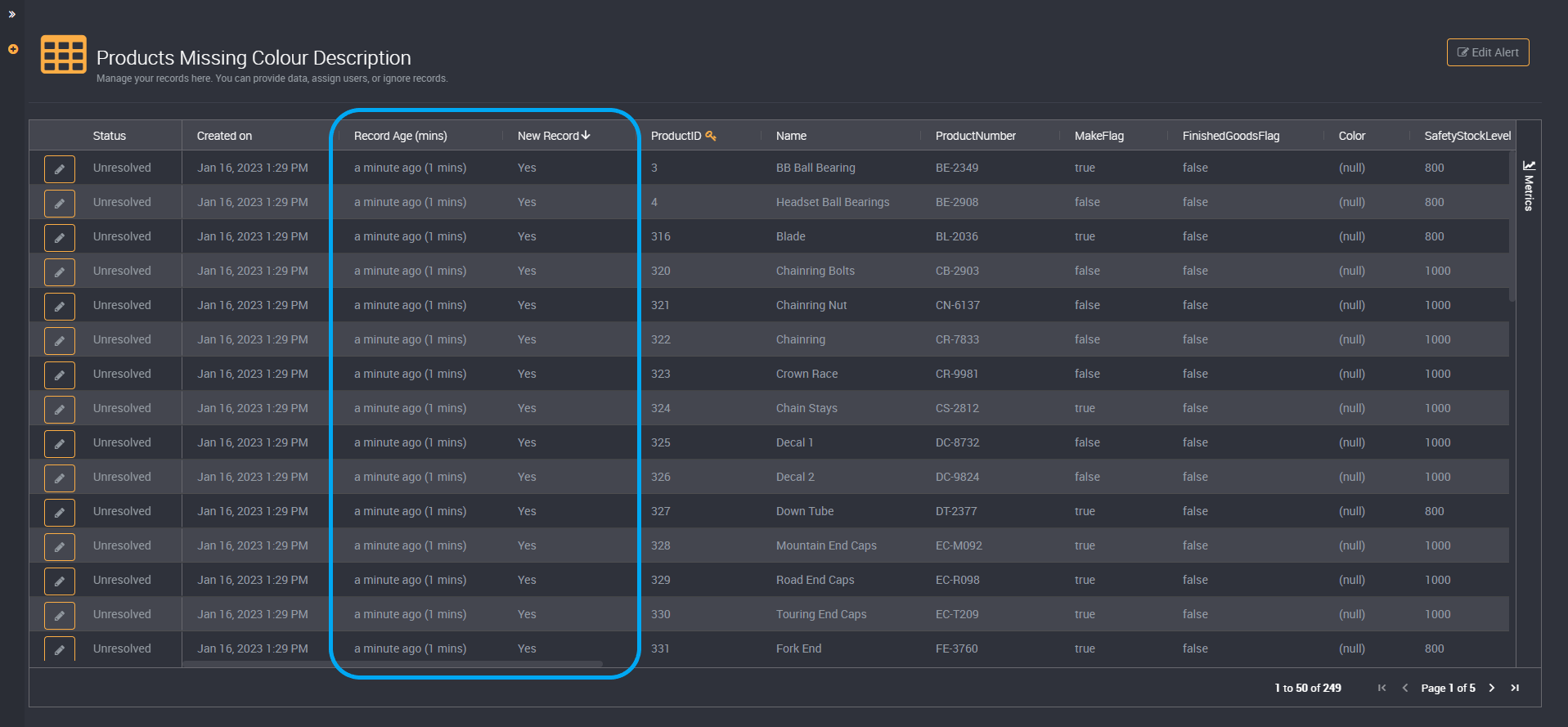The image size is (1568, 727).
Task: Click the 'Page 1 of 5' indicator
Action: tap(1448, 688)
